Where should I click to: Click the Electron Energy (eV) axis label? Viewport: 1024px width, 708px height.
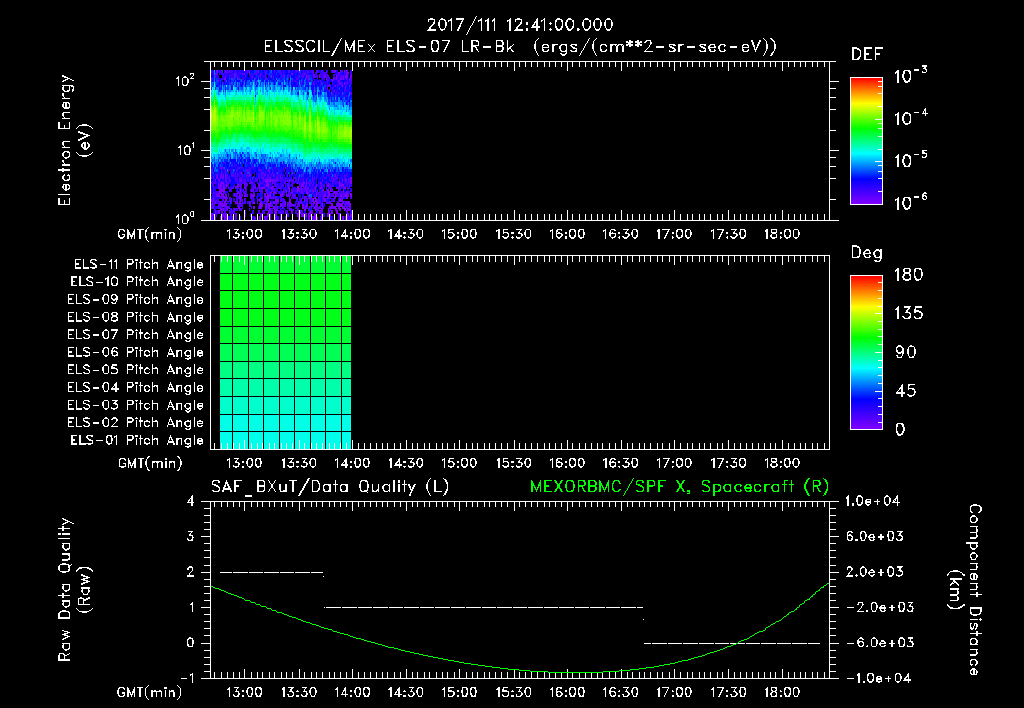(74, 140)
